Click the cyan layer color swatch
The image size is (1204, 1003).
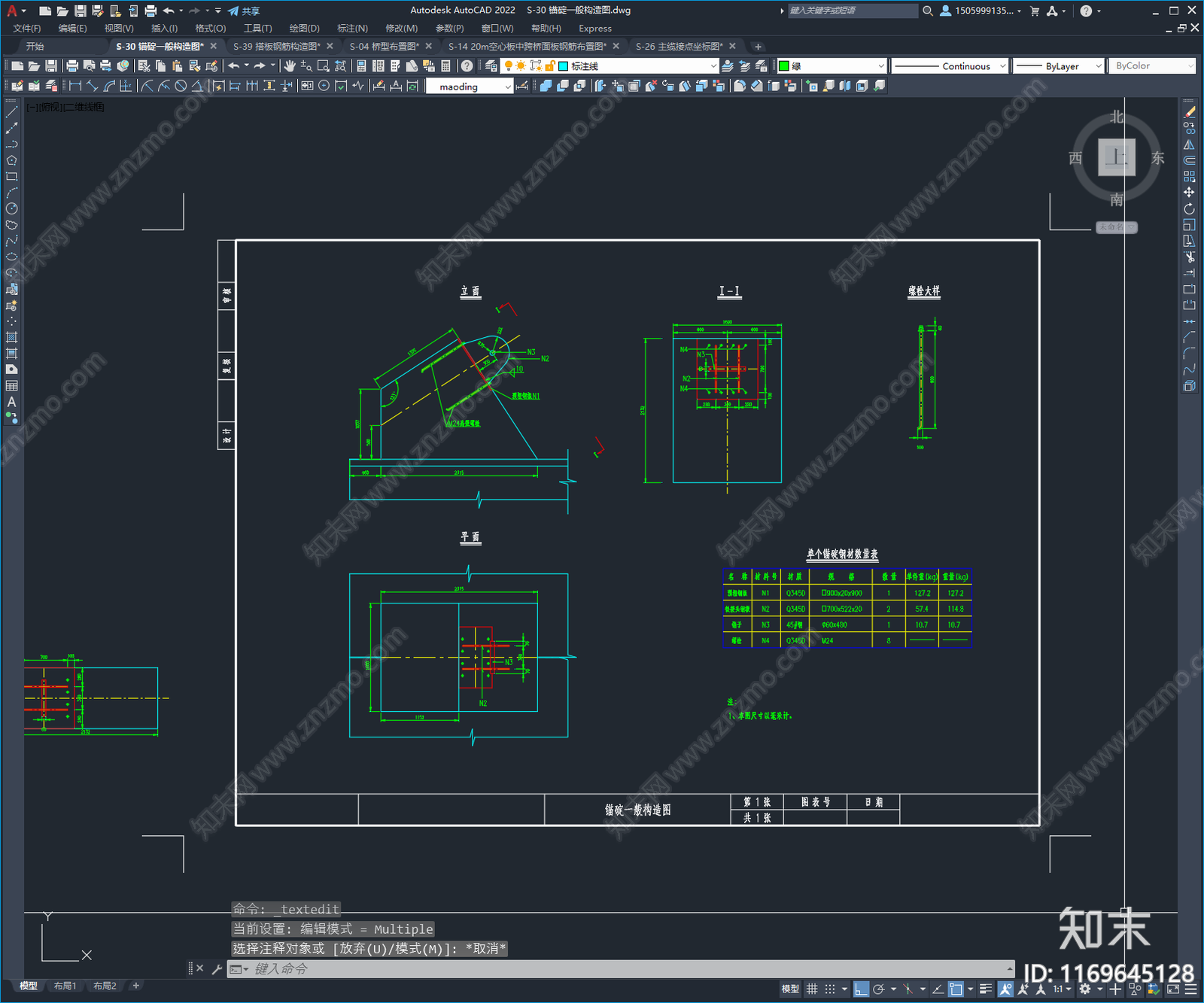tap(563, 66)
